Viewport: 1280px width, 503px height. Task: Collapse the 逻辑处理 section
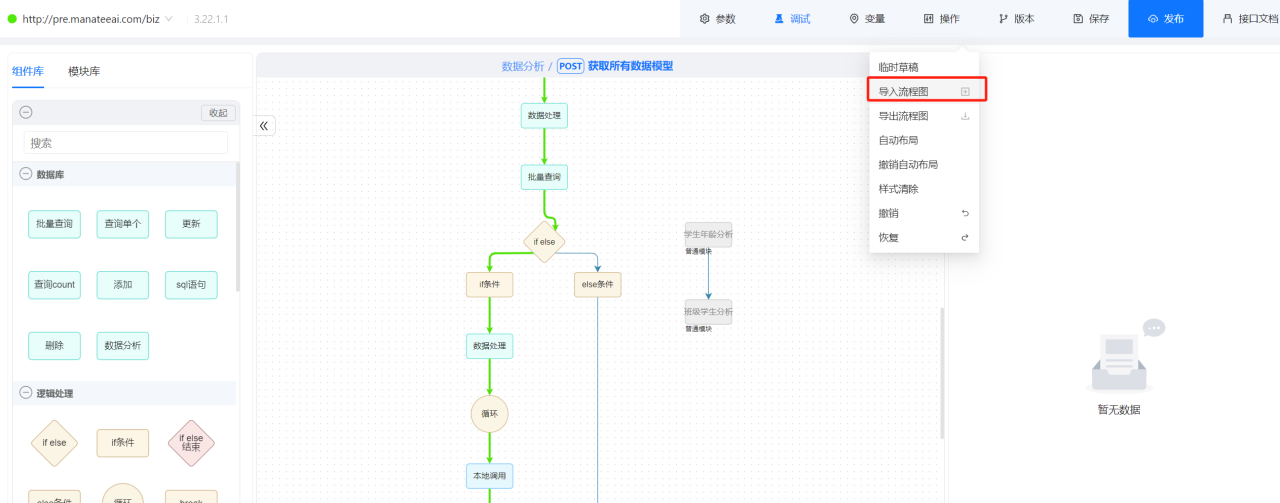pos(26,393)
